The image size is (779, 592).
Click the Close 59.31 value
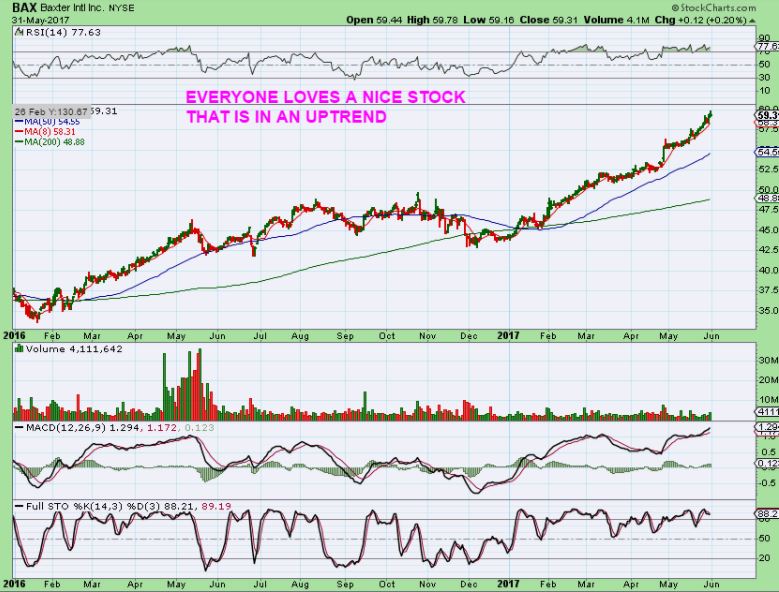point(548,20)
